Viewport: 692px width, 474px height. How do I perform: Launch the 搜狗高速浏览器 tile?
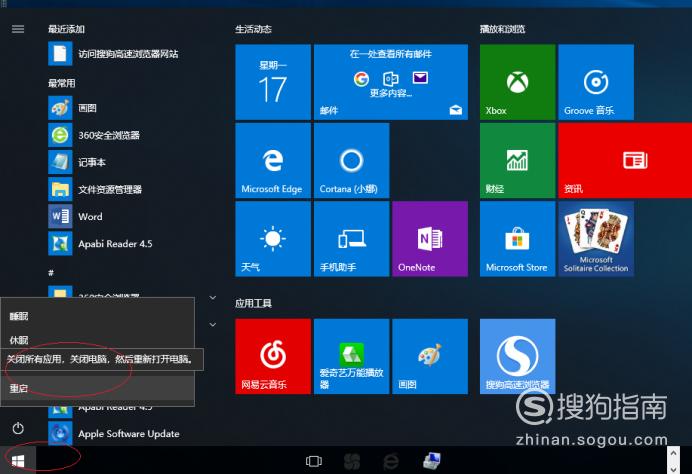517,356
